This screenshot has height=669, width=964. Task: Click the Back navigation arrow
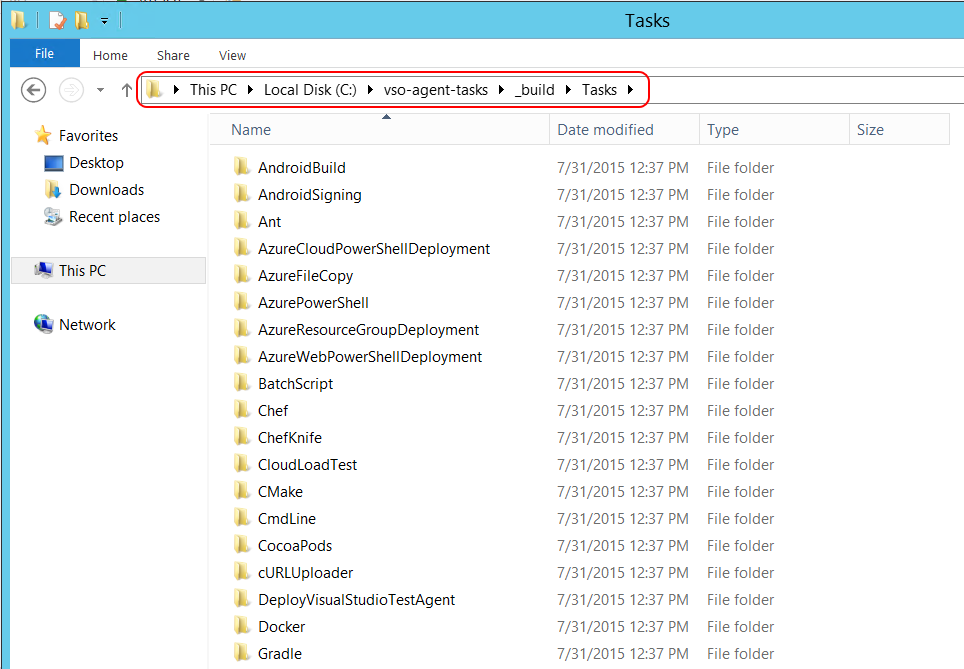pyautogui.click(x=33, y=90)
